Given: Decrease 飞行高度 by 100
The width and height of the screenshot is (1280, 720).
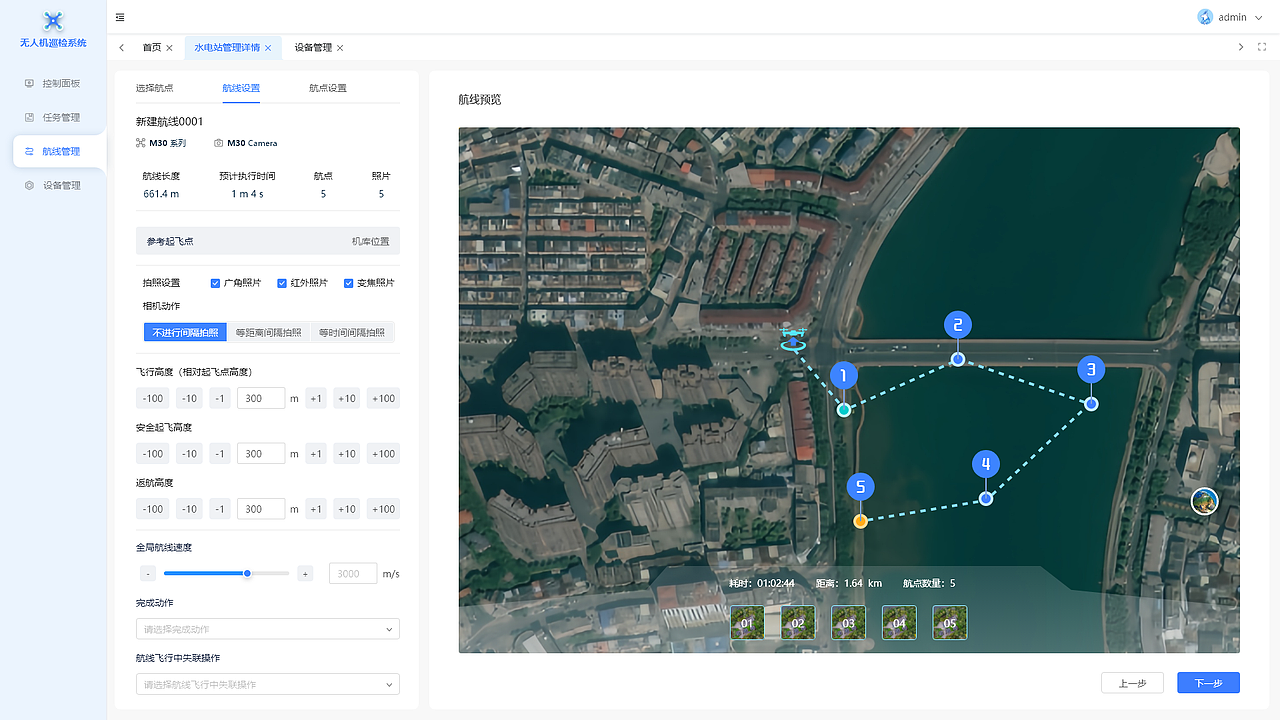Looking at the screenshot, I should pyautogui.click(x=153, y=398).
